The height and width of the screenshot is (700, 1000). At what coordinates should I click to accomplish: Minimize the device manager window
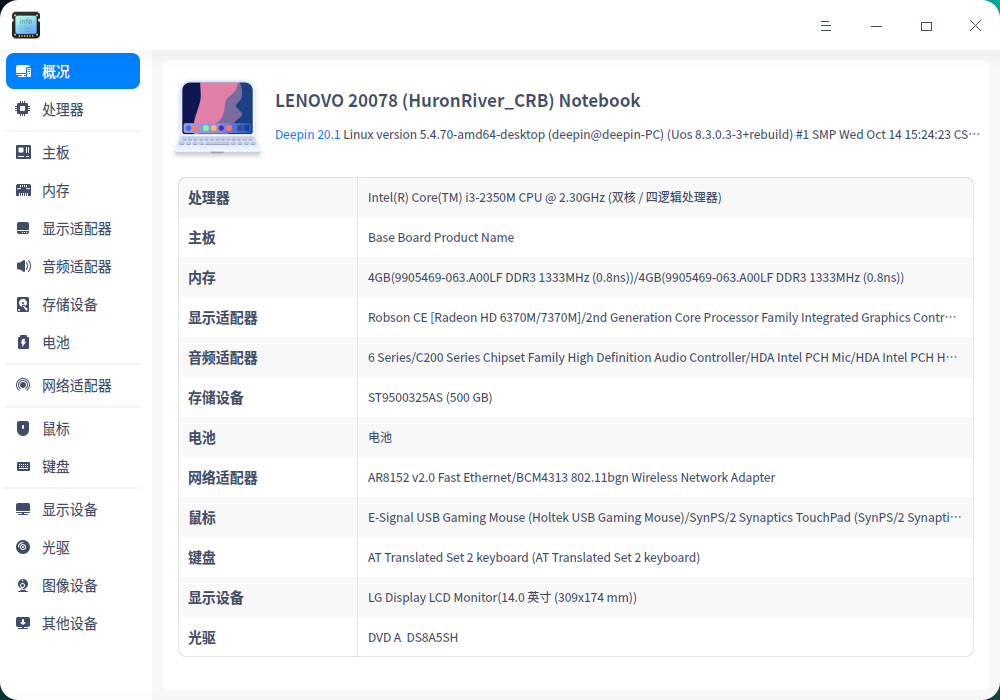pyautogui.click(x=876, y=26)
